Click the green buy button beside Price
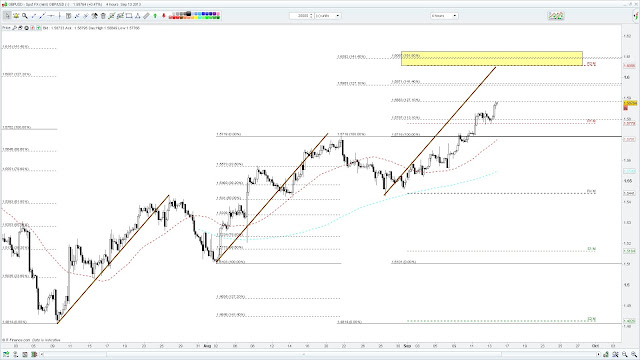 point(38,28)
